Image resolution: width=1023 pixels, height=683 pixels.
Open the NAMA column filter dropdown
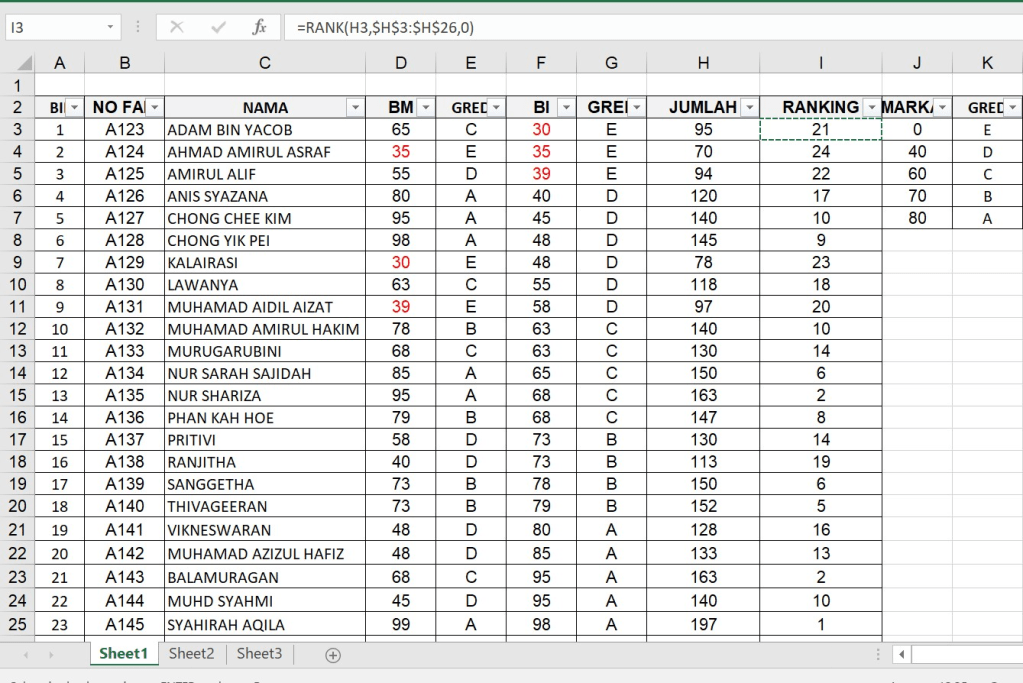(x=354, y=107)
